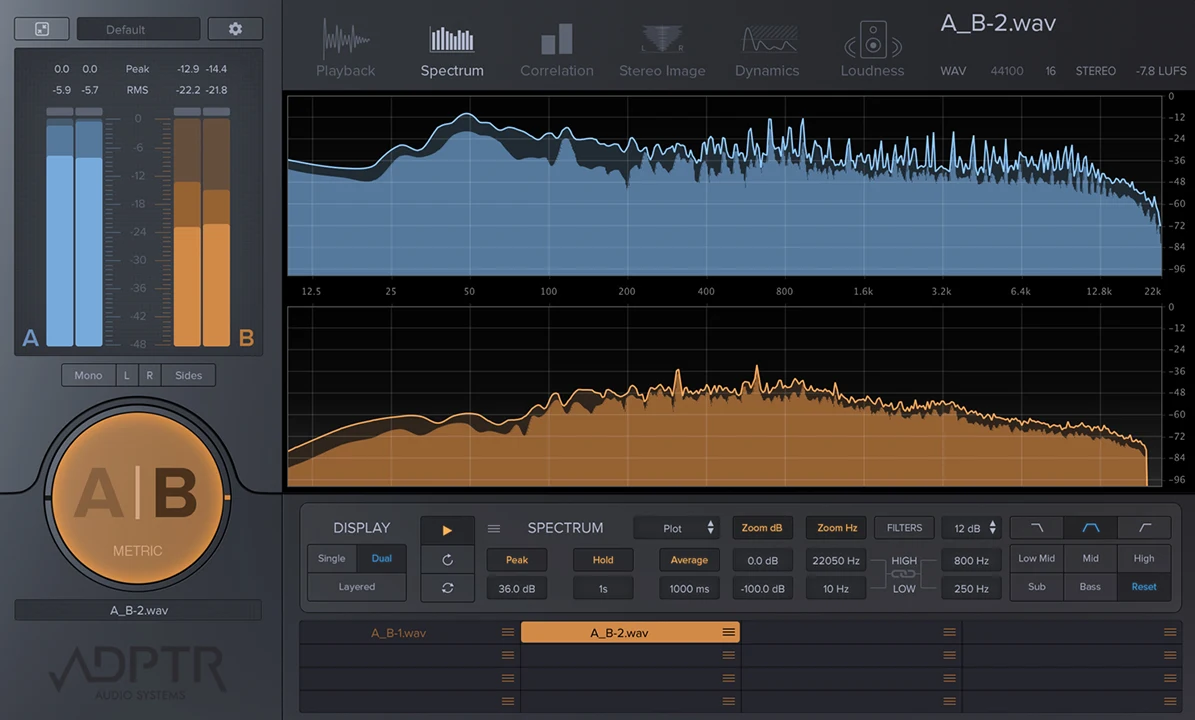The height and width of the screenshot is (720, 1195).
Task: Click the HIGH/LOW chain link icon
Action: pos(903,575)
